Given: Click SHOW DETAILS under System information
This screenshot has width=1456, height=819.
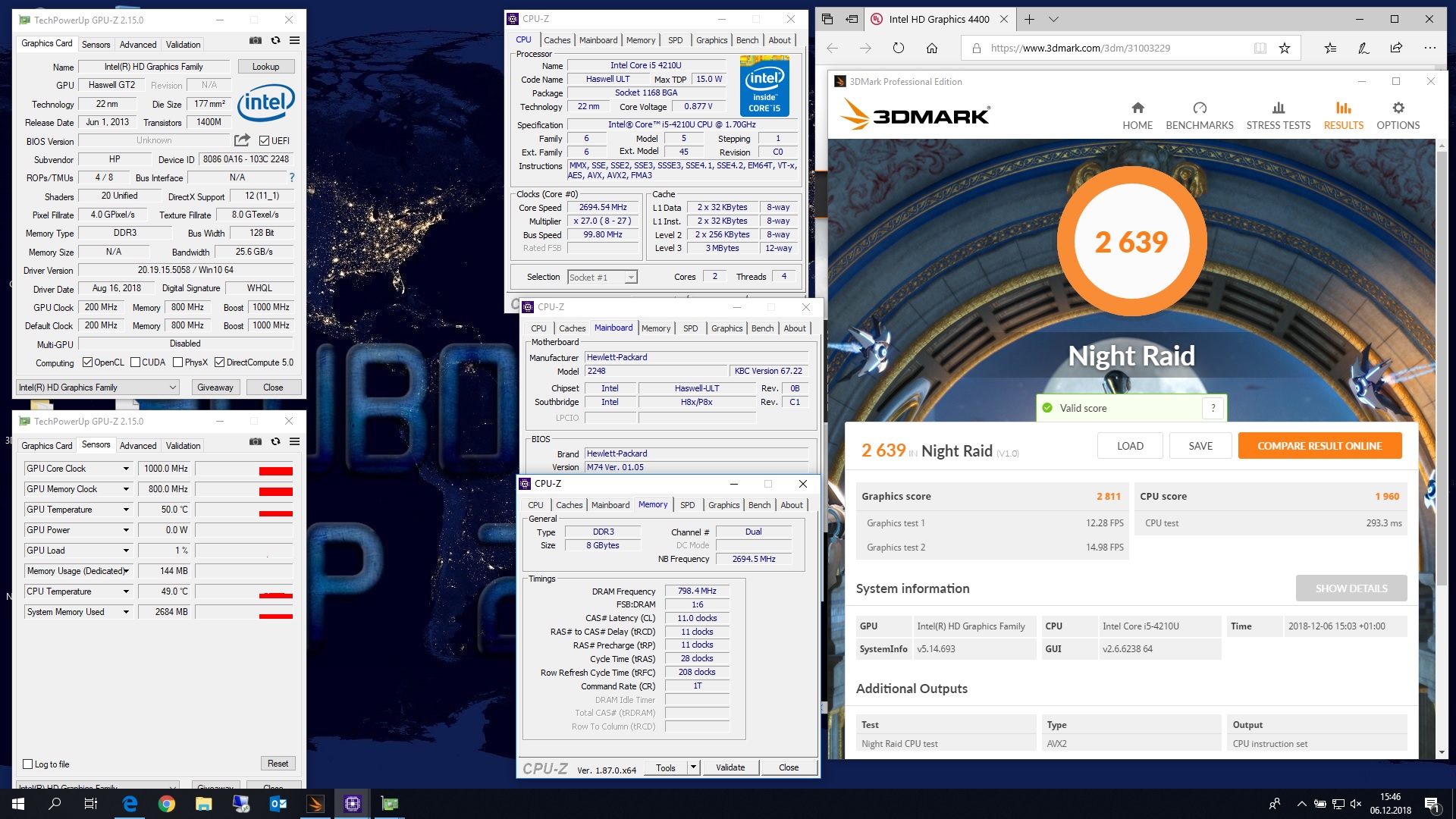Looking at the screenshot, I should (1351, 588).
